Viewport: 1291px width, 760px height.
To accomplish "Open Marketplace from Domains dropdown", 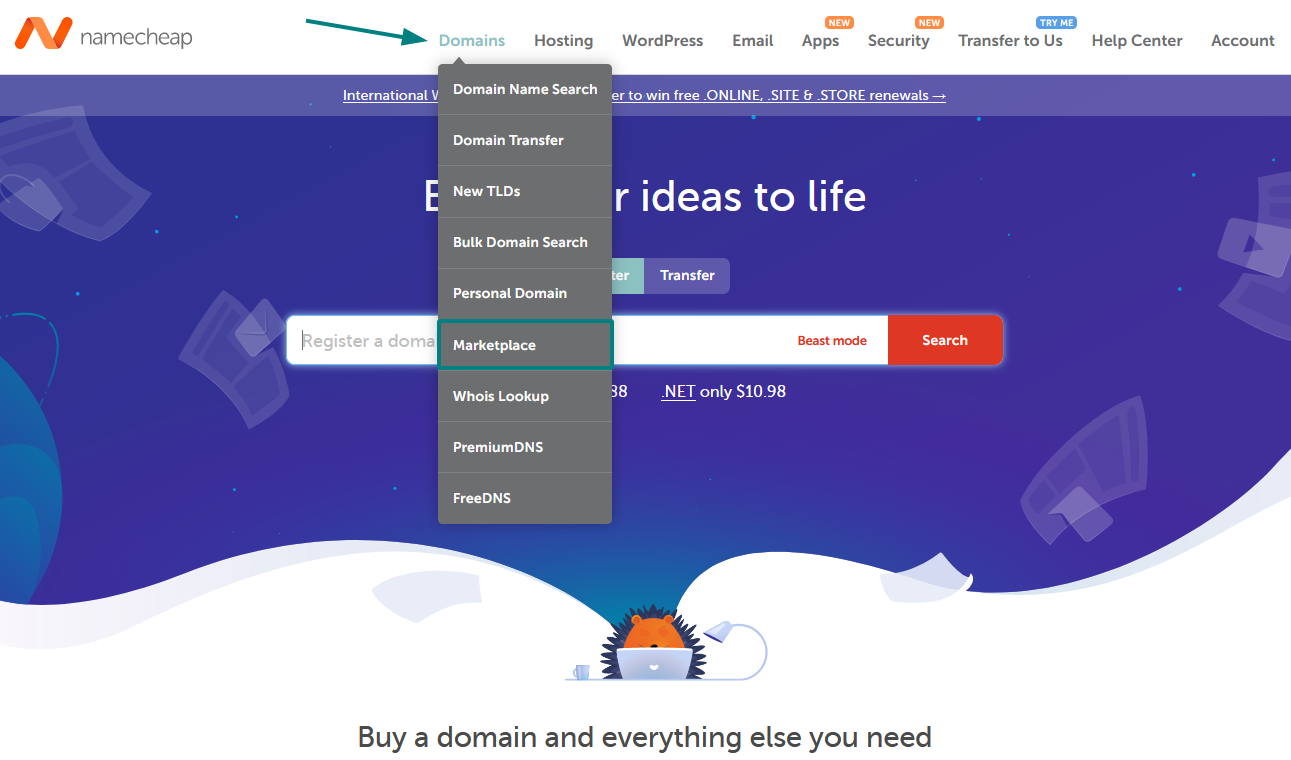I will pyautogui.click(x=525, y=345).
